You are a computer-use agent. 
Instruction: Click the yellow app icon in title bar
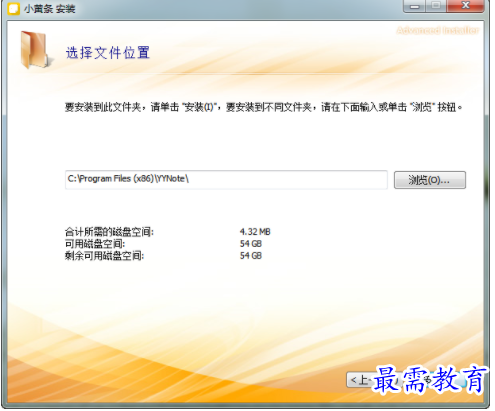14,9
